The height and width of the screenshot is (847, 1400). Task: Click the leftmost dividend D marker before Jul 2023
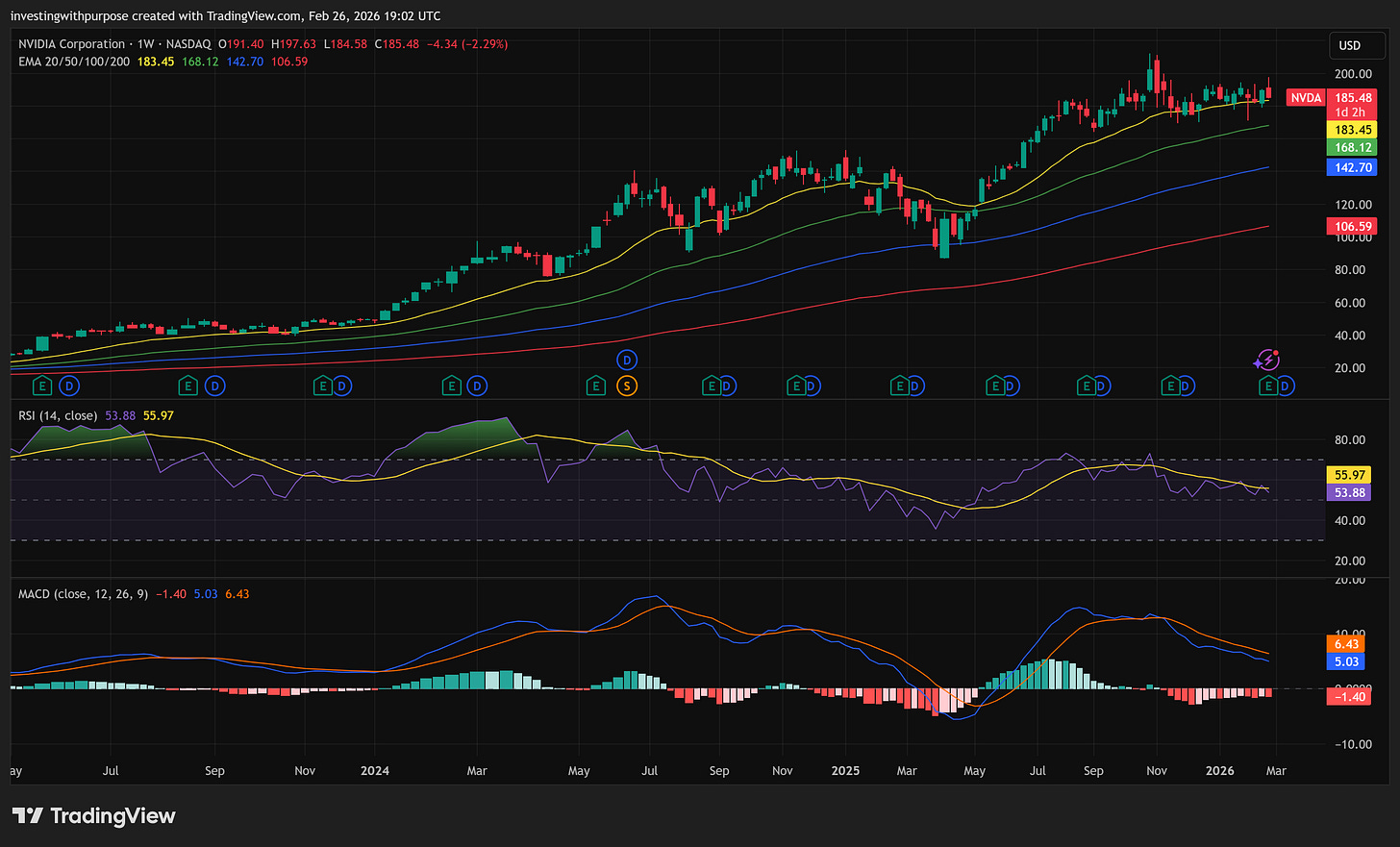[68, 386]
